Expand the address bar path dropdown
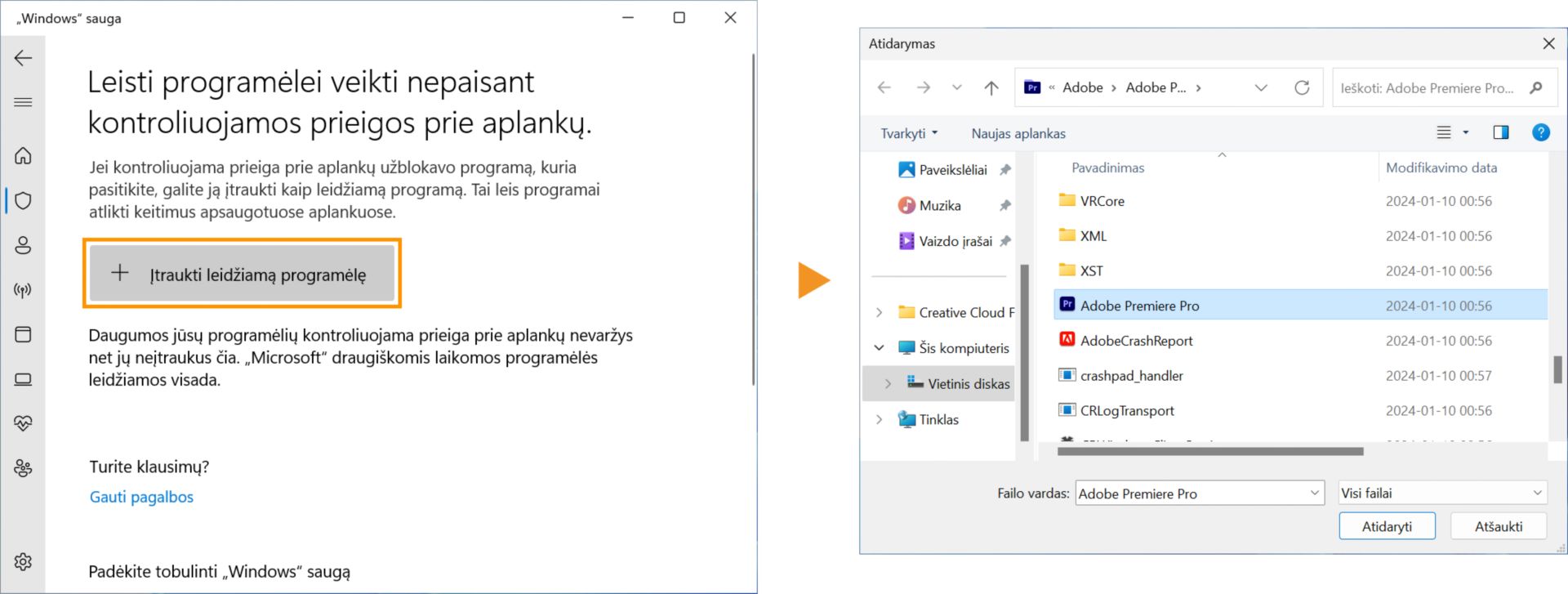This screenshot has width=1568, height=594. (x=1261, y=87)
